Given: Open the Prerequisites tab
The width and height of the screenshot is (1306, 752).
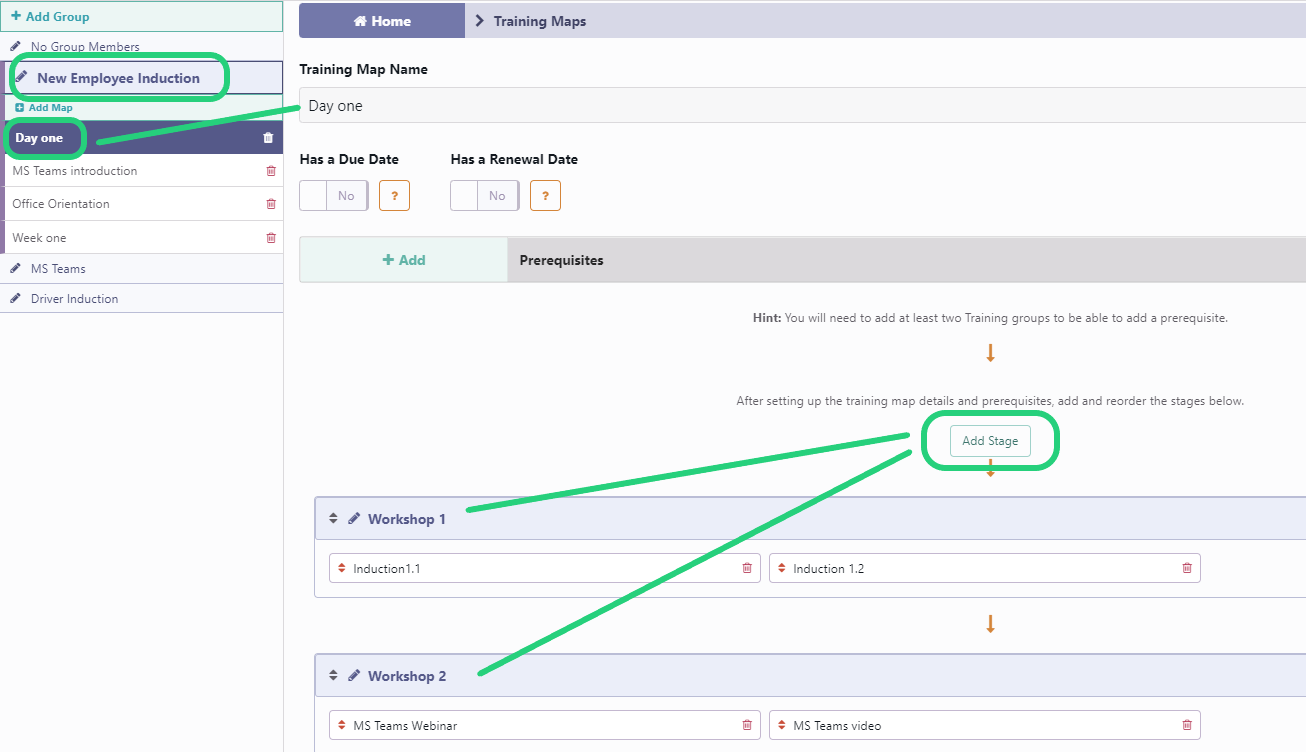Looking at the screenshot, I should pos(561,260).
